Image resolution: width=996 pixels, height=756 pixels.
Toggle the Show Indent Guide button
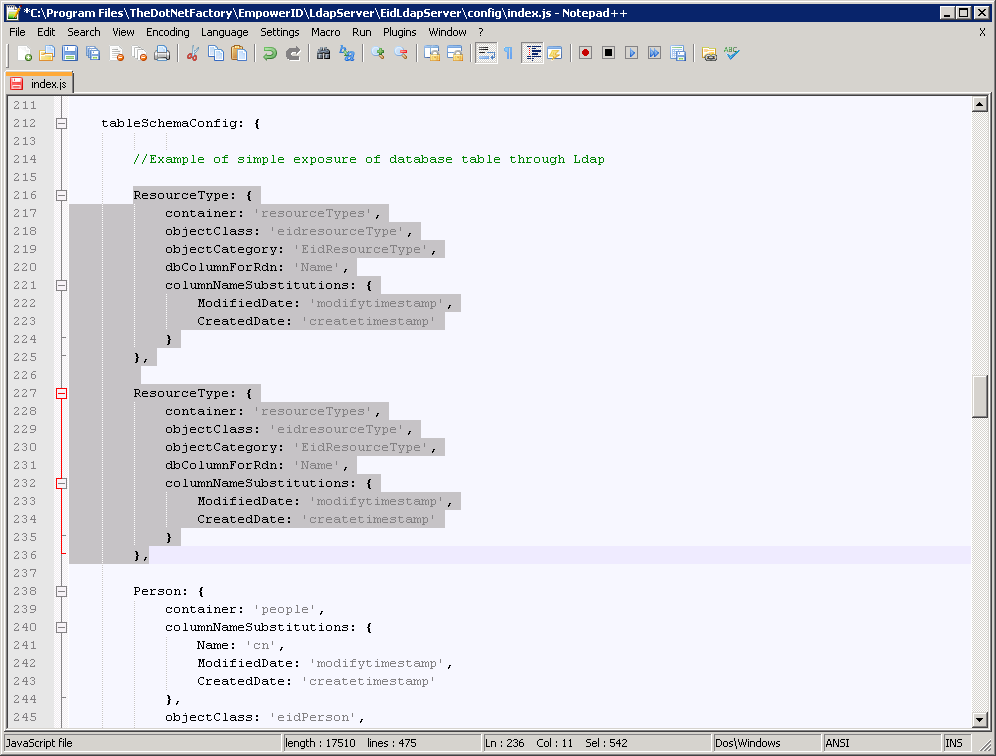(532, 53)
